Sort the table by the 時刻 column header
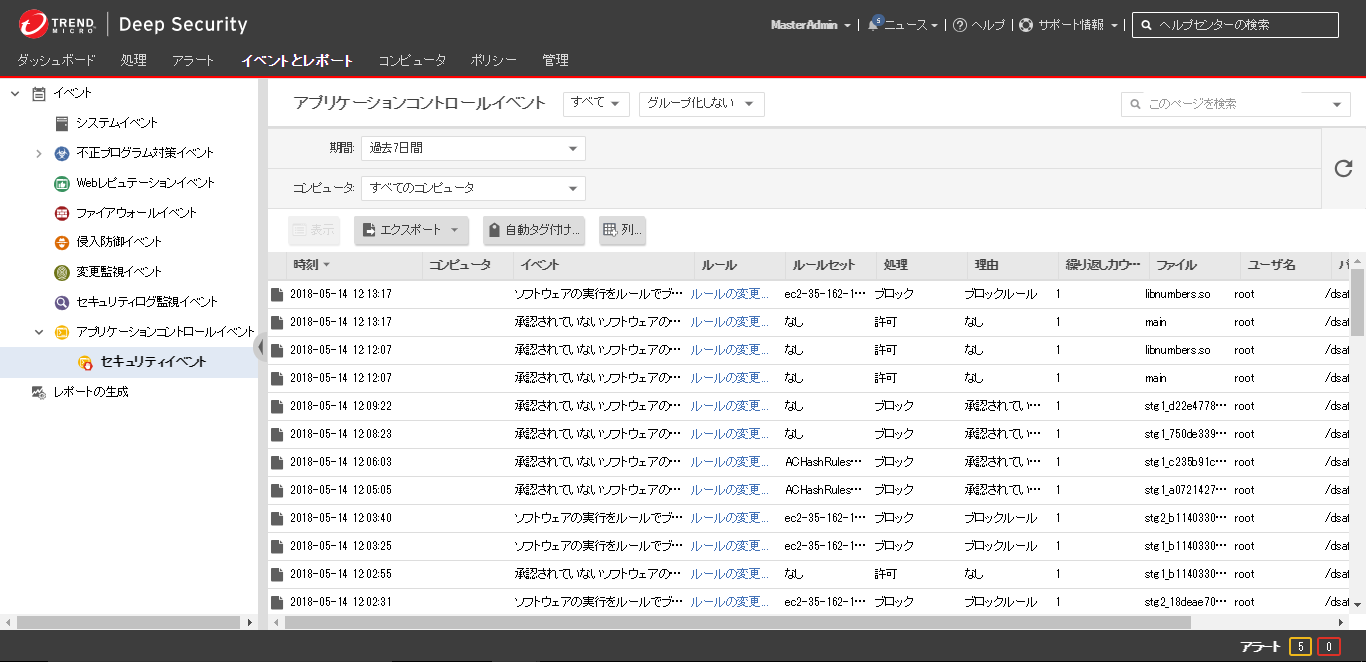 (306, 265)
